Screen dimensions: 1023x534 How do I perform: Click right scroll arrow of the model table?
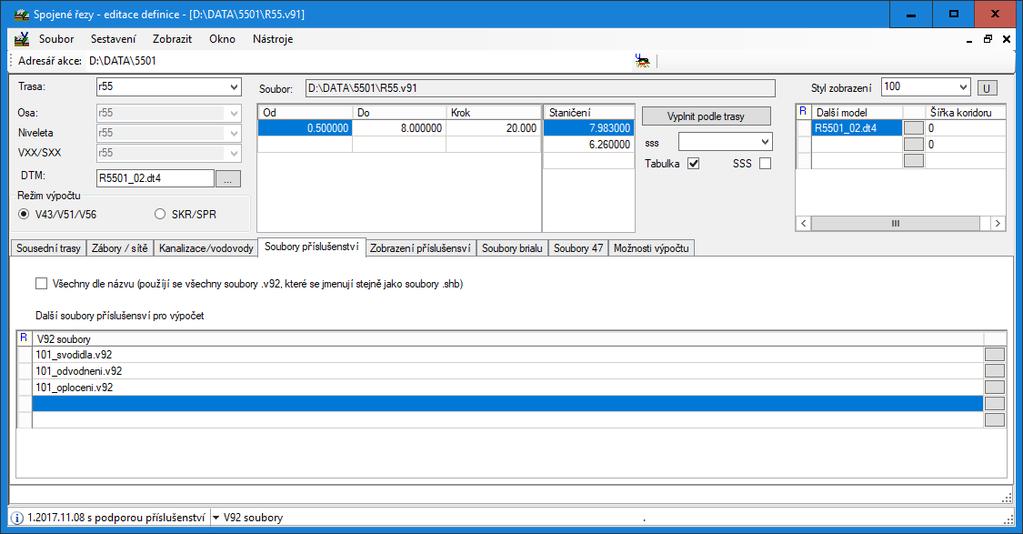tap(998, 223)
